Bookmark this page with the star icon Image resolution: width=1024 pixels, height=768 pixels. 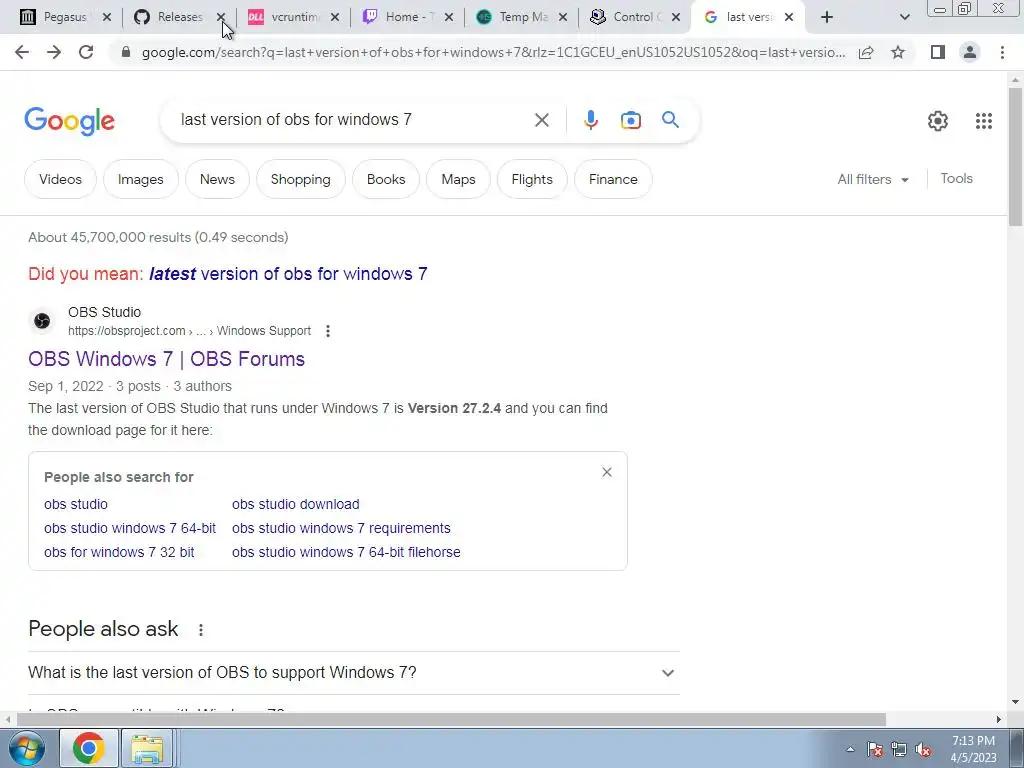(x=898, y=52)
